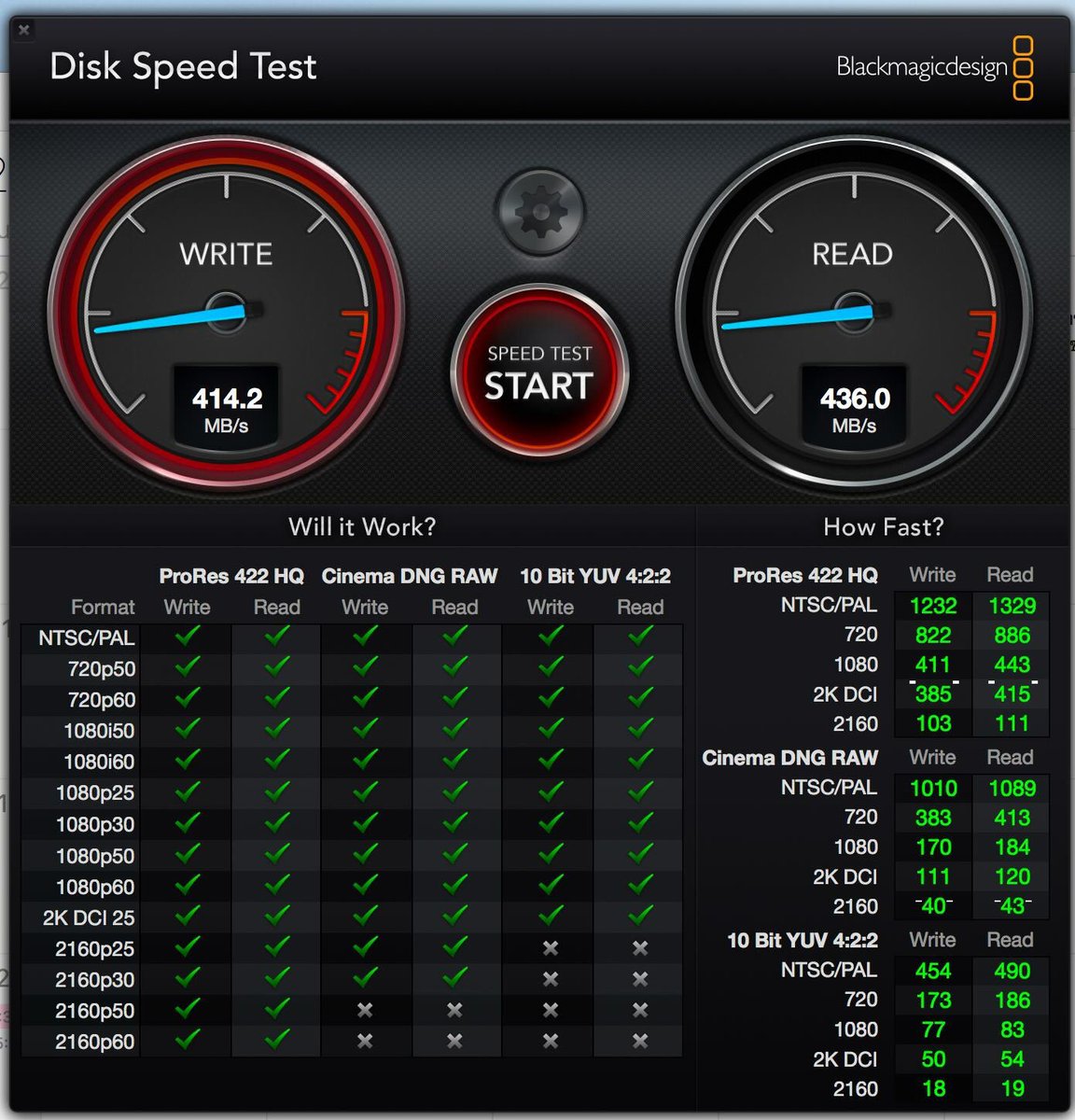Click the 720p60 format row label
The height and width of the screenshot is (1120, 1075).
pyautogui.click(x=101, y=700)
